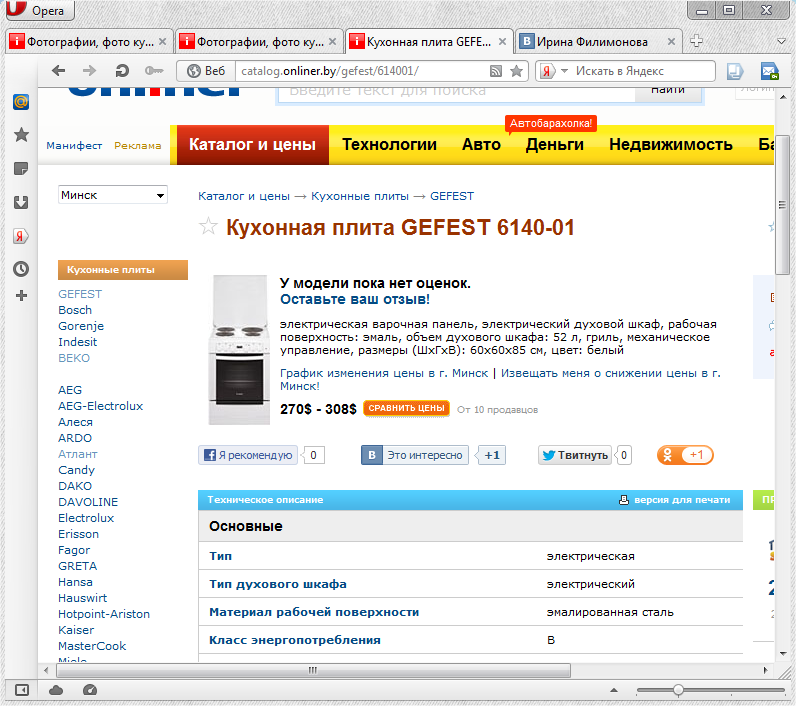Screen dimensions: 796x706
Task: Click the Тип духового шкафа parameter
Action: 278,584
